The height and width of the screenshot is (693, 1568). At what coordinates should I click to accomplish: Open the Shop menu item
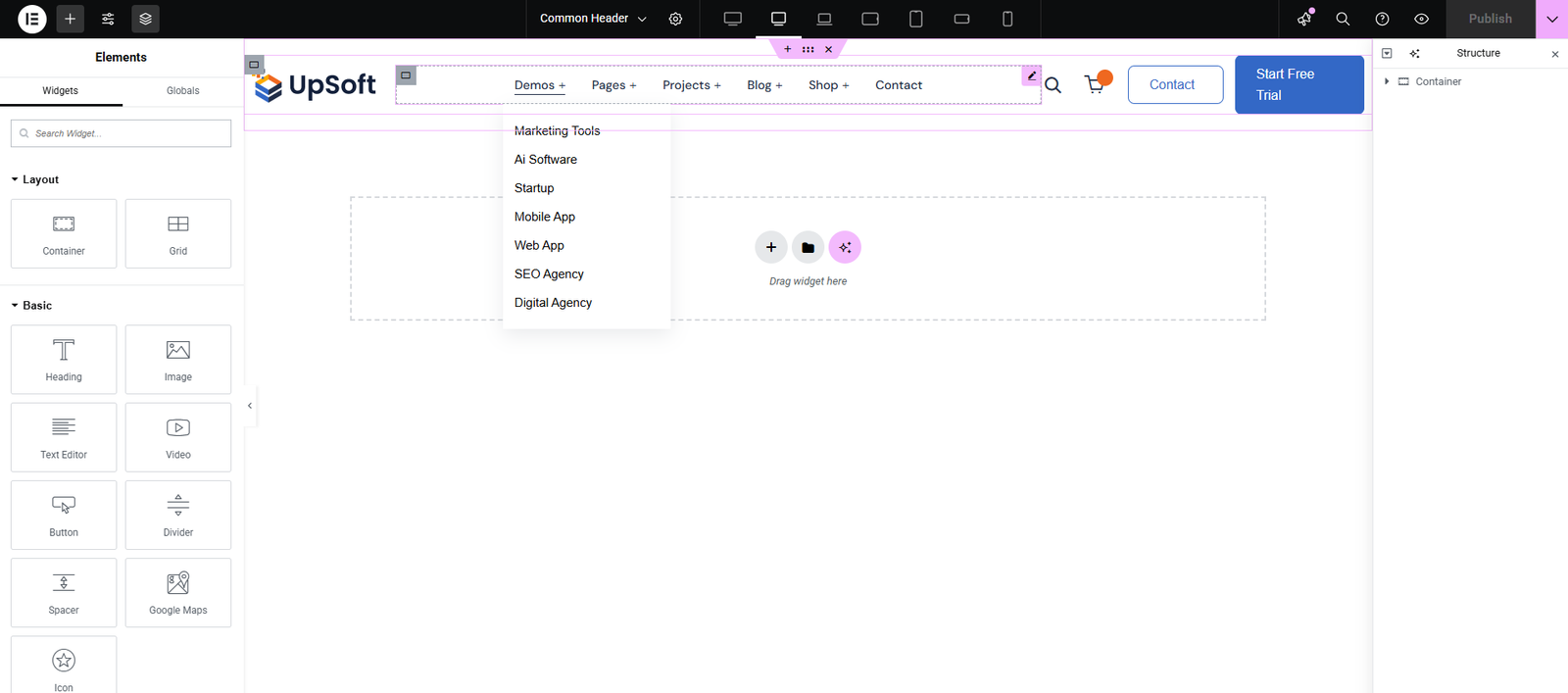[829, 85]
